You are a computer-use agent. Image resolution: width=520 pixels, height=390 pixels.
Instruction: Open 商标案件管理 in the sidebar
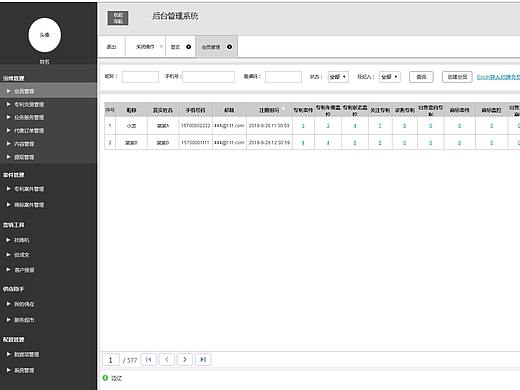29,205
